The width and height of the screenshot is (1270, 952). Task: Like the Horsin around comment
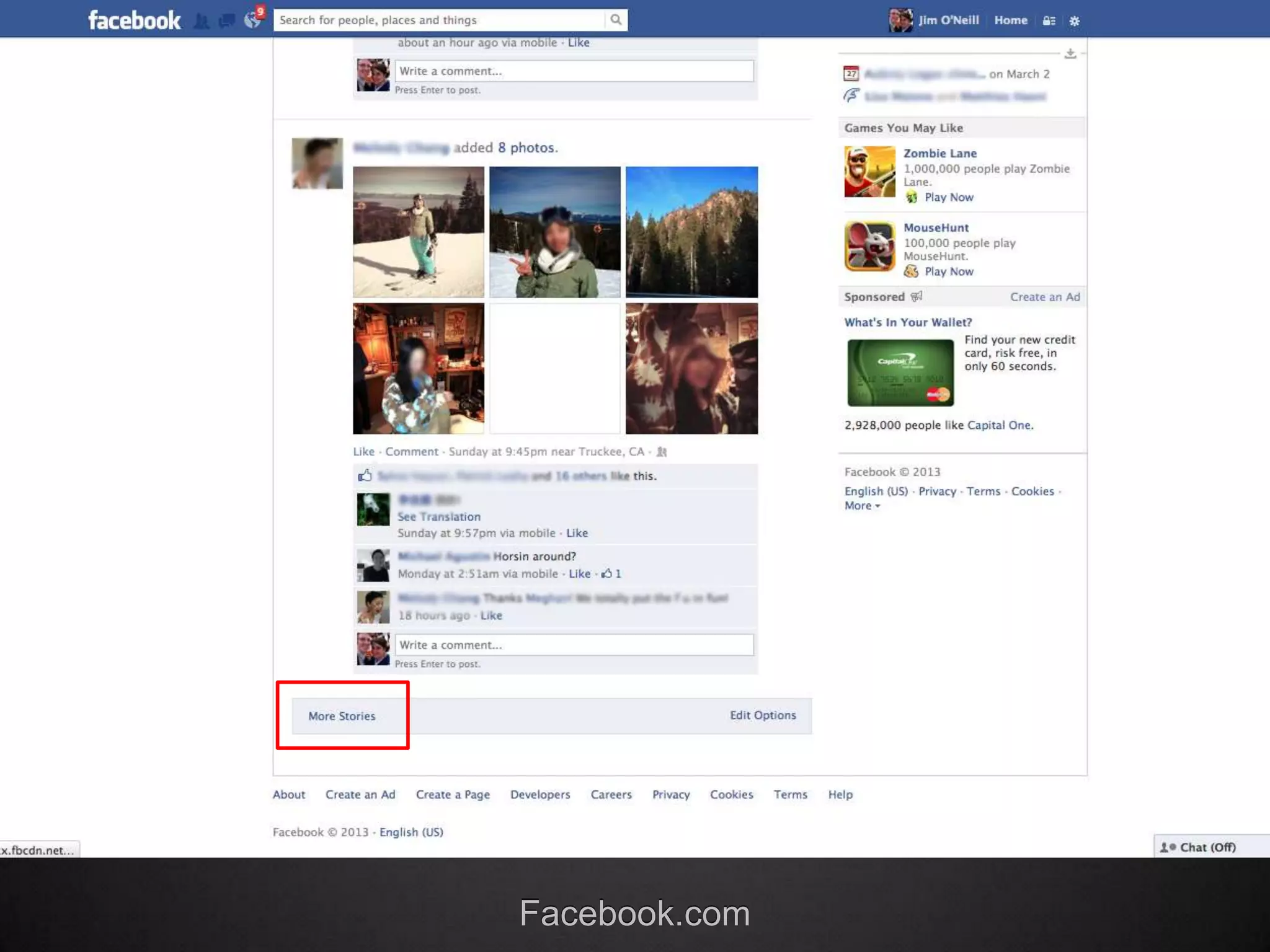tap(580, 573)
